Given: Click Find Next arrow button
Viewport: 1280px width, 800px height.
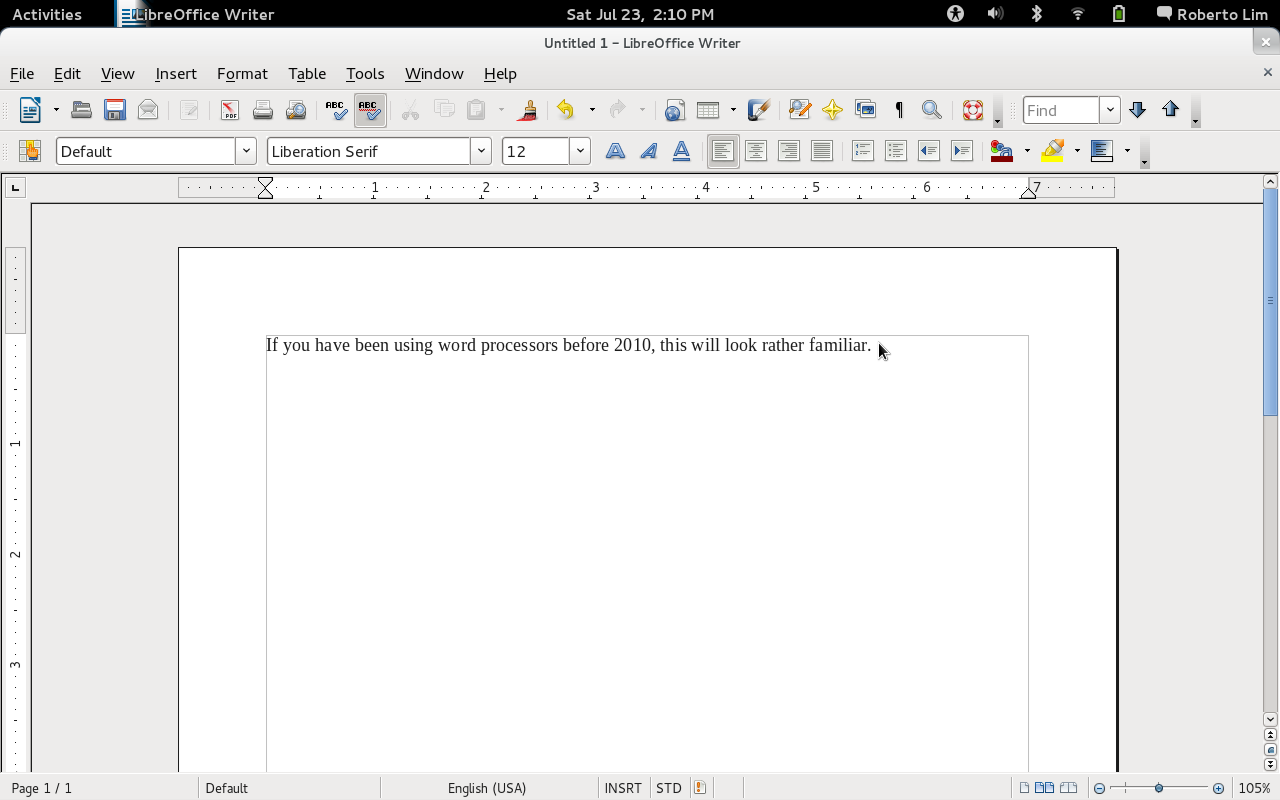Looking at the screenshot, I should (x=1137, y=110).
